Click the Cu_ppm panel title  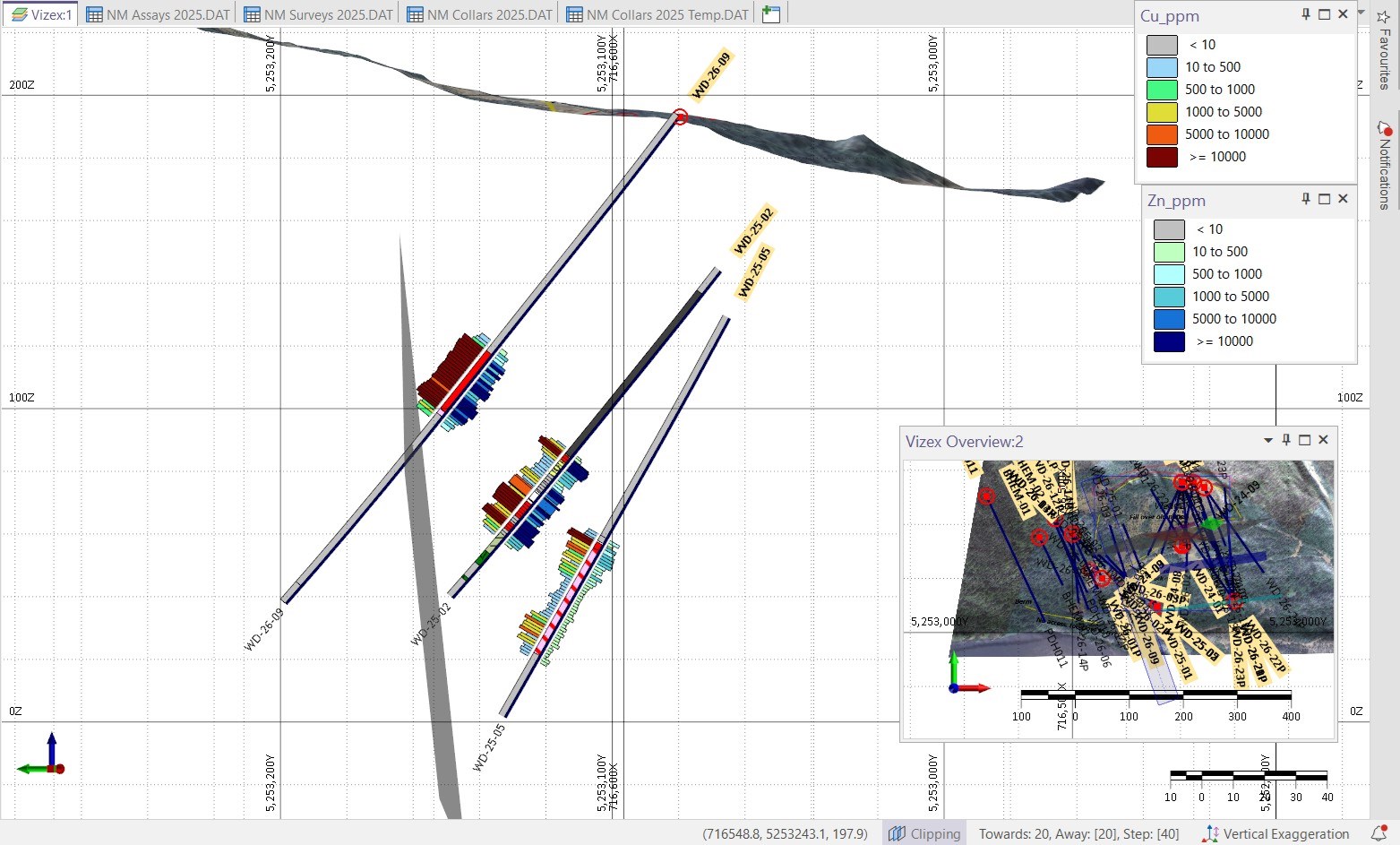1169,16
